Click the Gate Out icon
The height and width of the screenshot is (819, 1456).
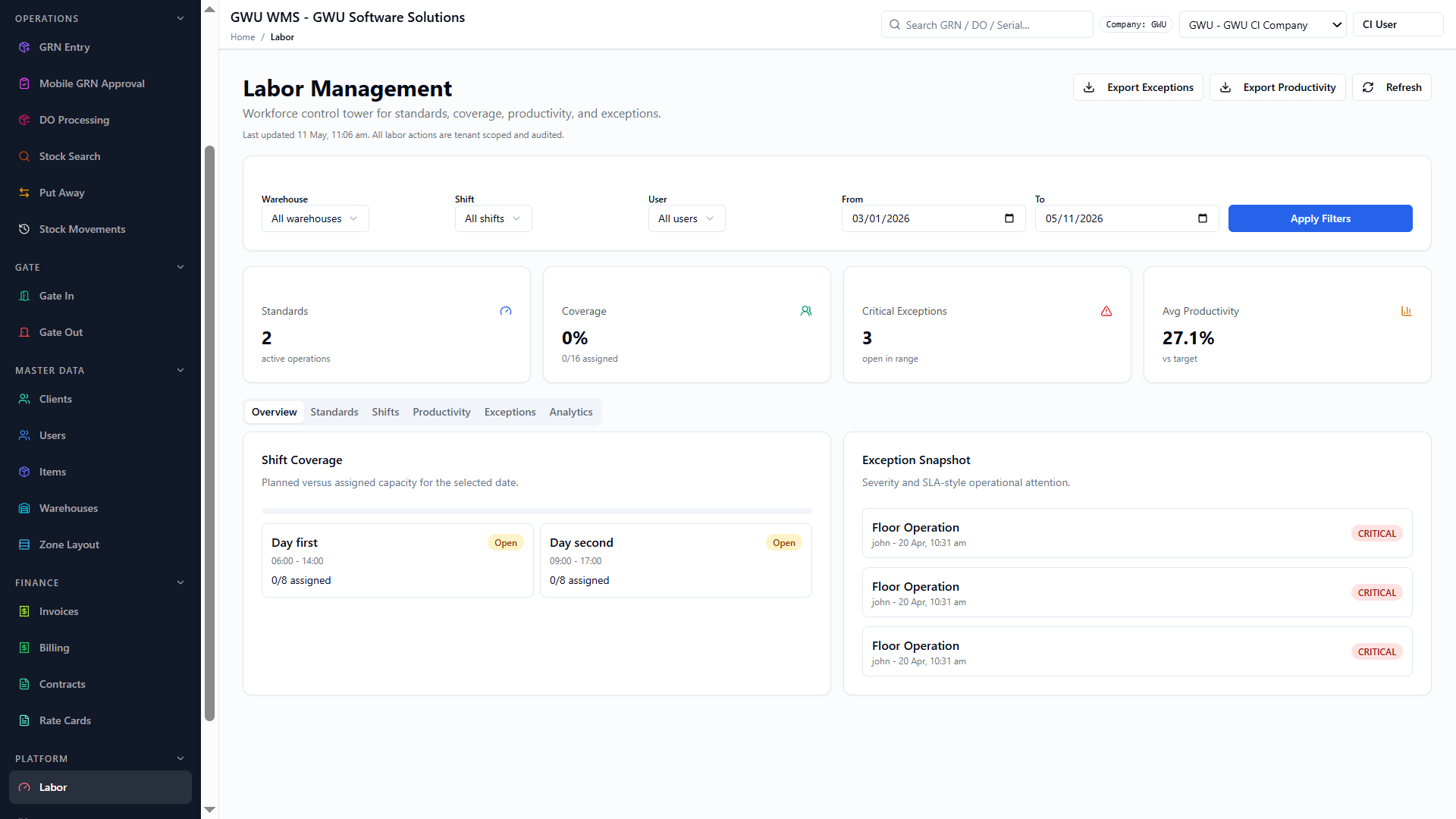click(24, 332)
